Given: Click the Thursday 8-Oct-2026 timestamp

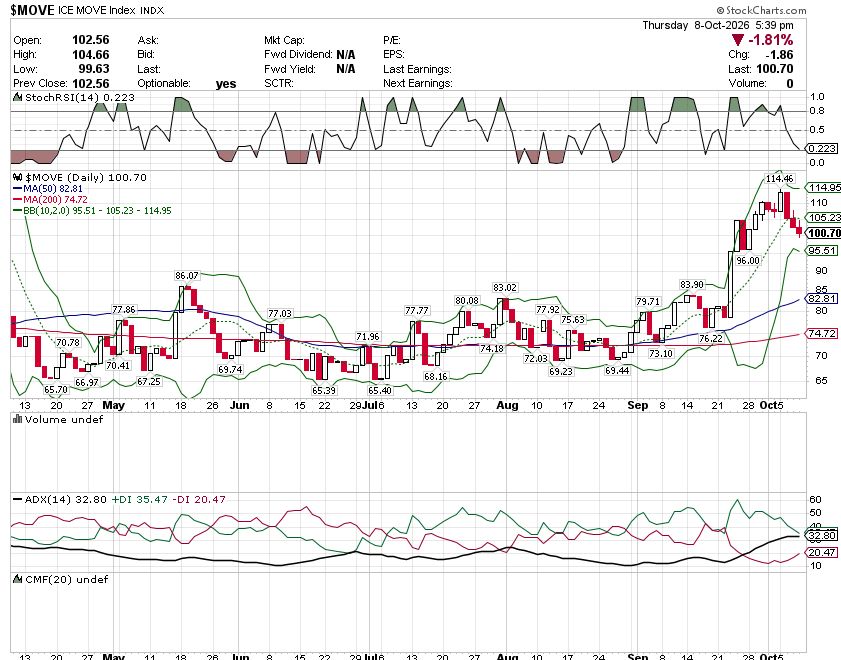Looking at the screenshot, I should point(718,25).
